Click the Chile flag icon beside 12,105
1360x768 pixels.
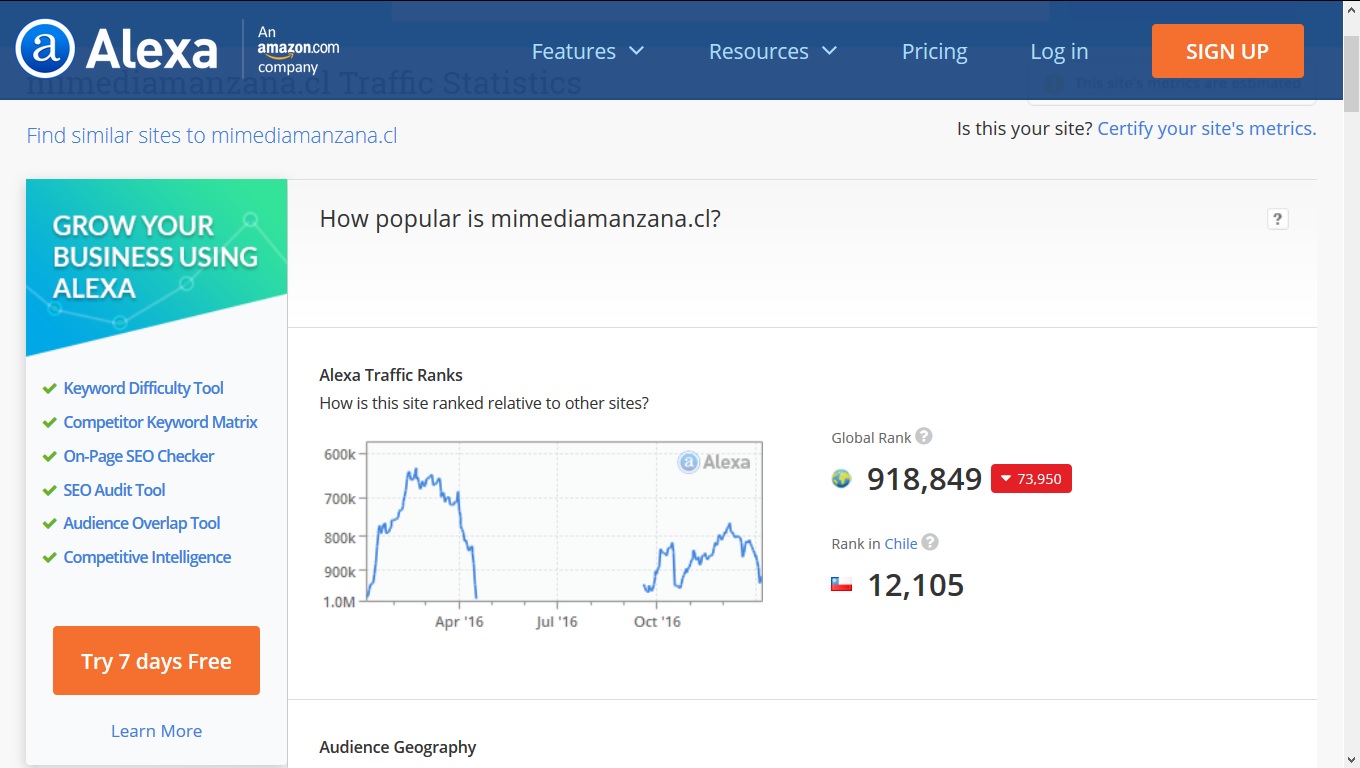click(842, 584)
